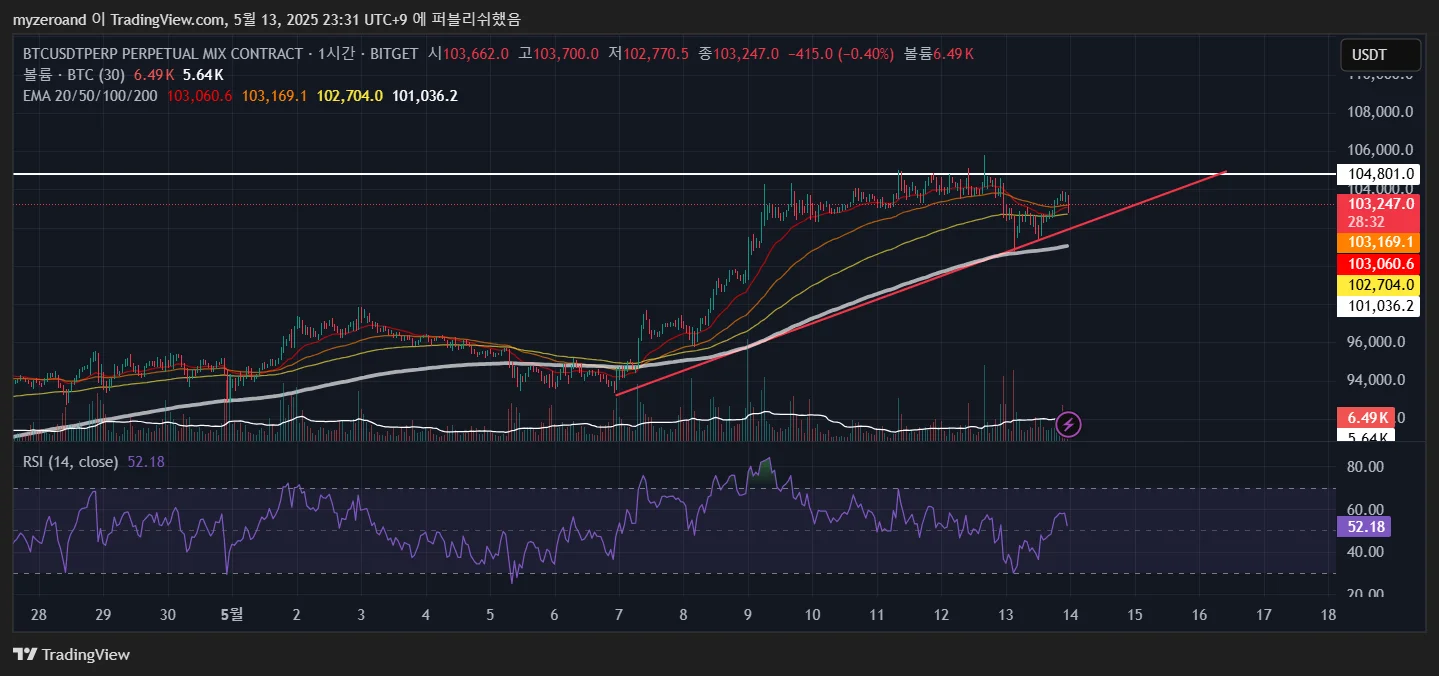Click the 6.49K volume label on axis

point(1365,418)
